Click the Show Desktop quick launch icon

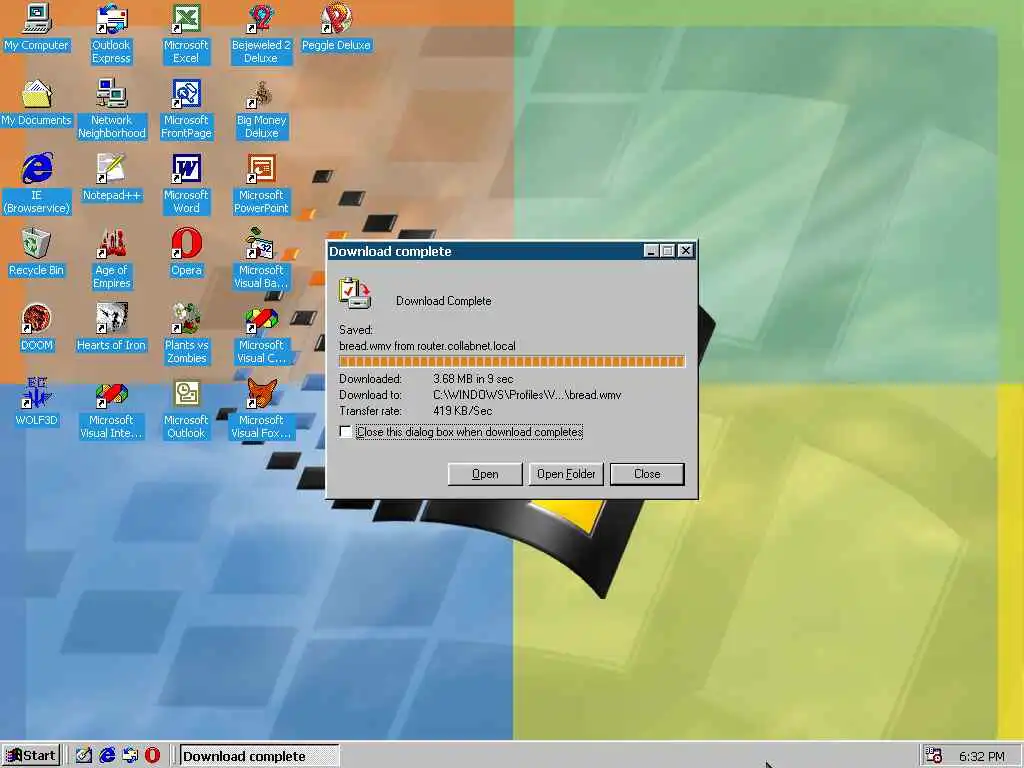84,756
